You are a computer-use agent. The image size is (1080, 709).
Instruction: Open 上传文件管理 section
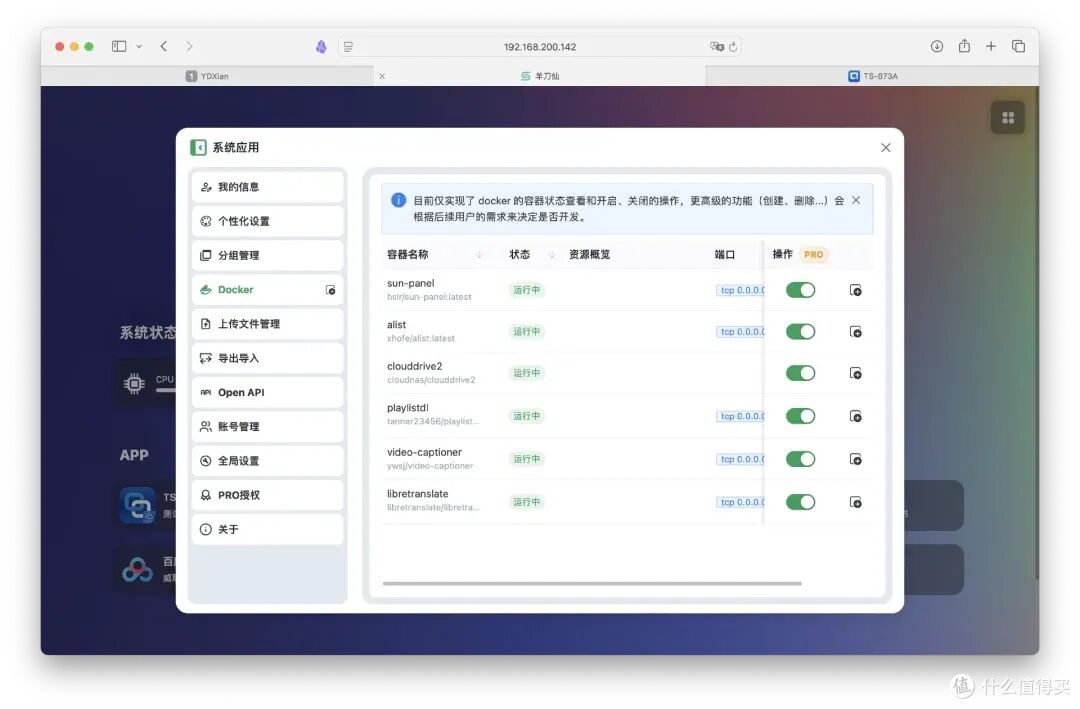point(267,324)
